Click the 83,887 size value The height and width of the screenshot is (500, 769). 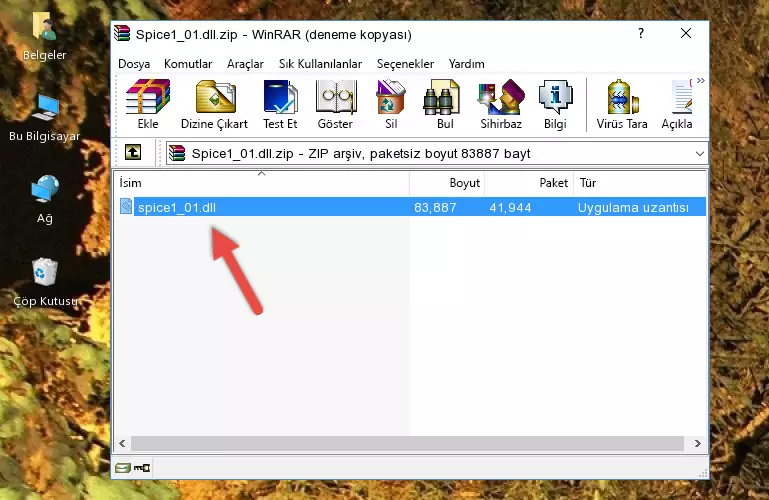[x=435, y=208]
